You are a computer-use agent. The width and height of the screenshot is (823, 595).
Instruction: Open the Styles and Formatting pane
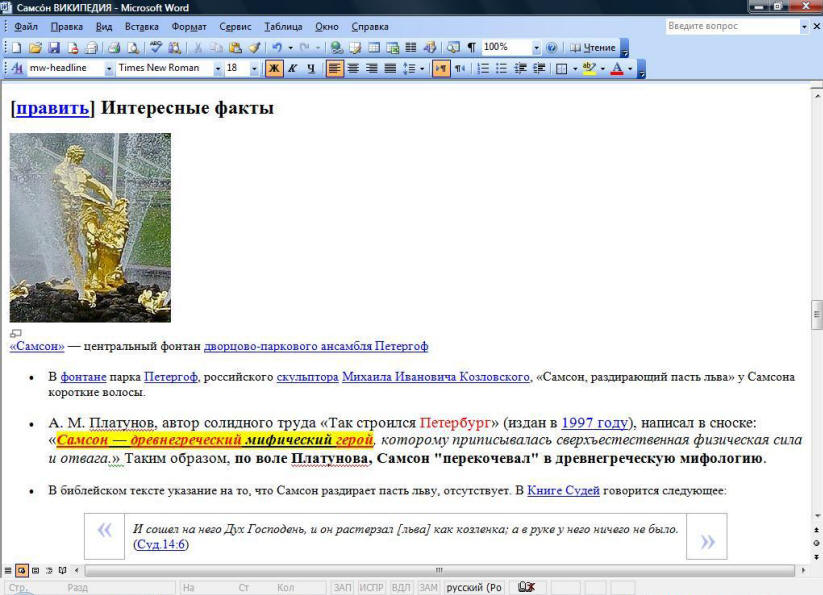pyautogui.click(x=17, y=68)
